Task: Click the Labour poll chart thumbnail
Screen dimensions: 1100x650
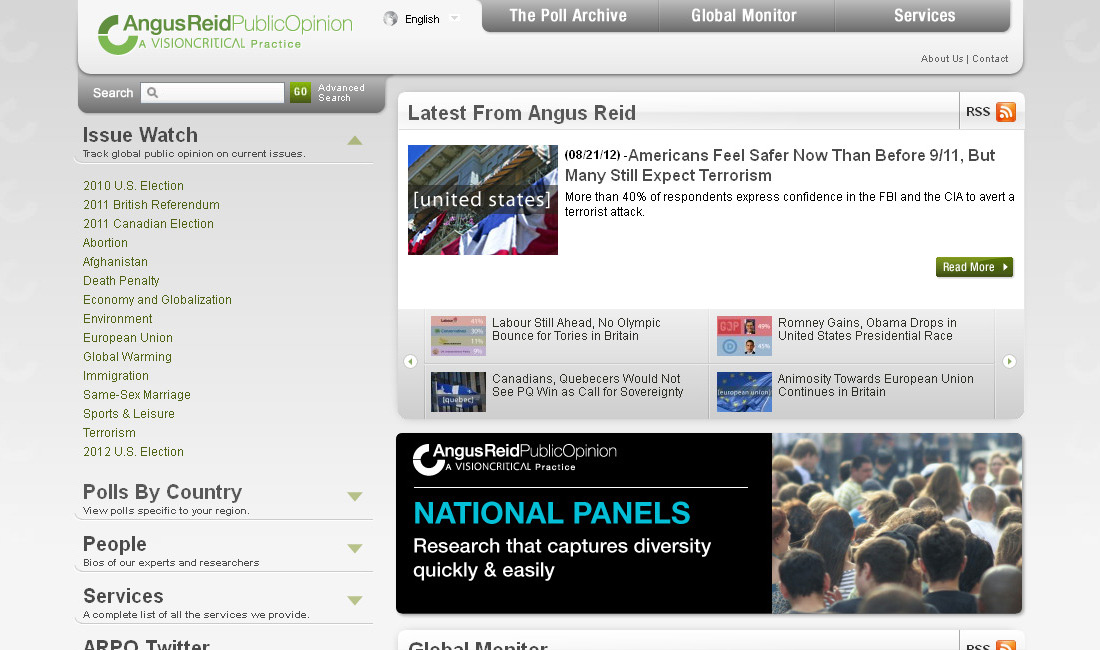Action: pyautogui.click(x=458, y=336)
